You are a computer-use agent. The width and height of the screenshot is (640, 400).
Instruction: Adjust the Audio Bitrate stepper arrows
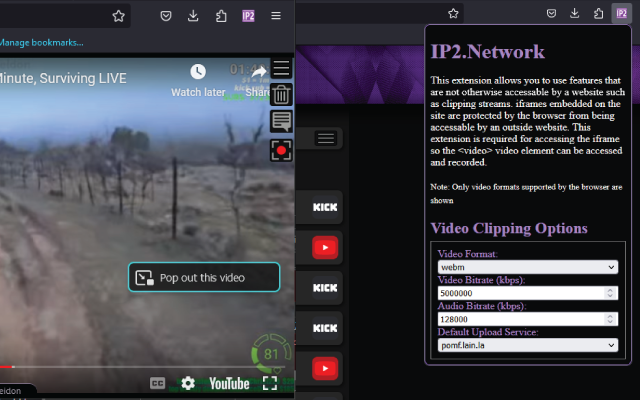click(610, 319)
